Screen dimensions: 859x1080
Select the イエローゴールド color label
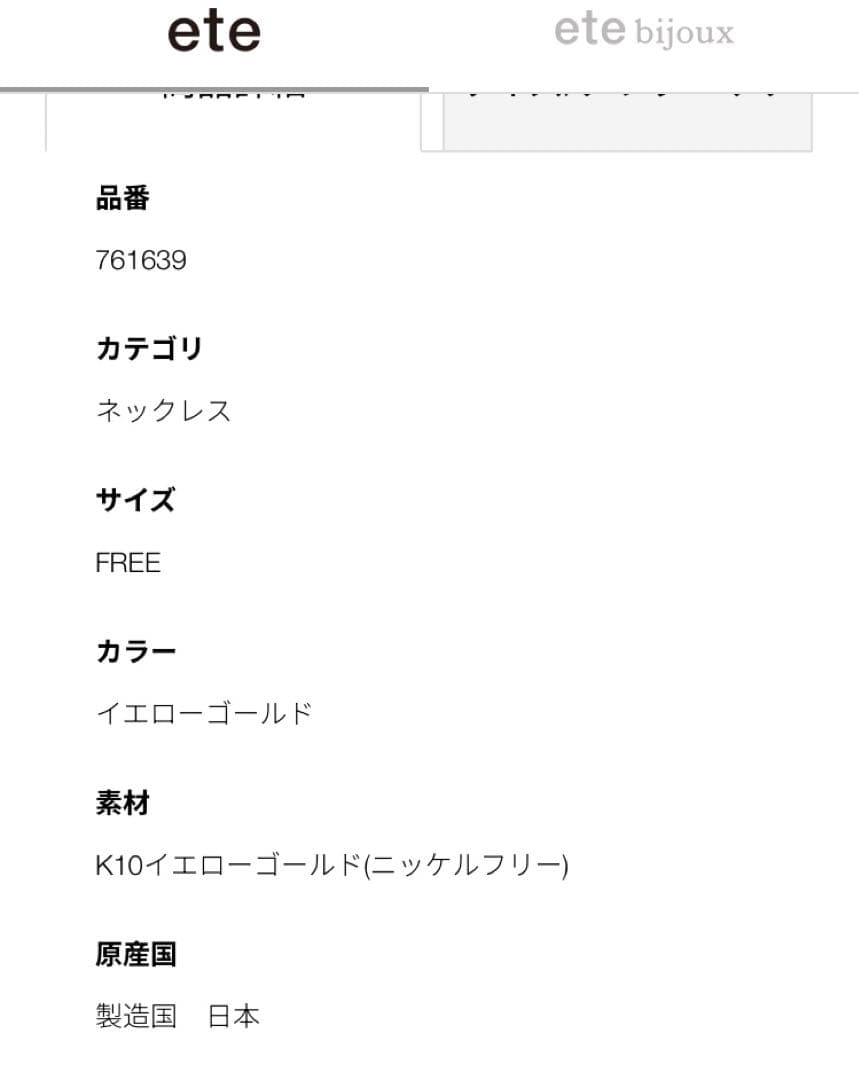coord(203,713)
